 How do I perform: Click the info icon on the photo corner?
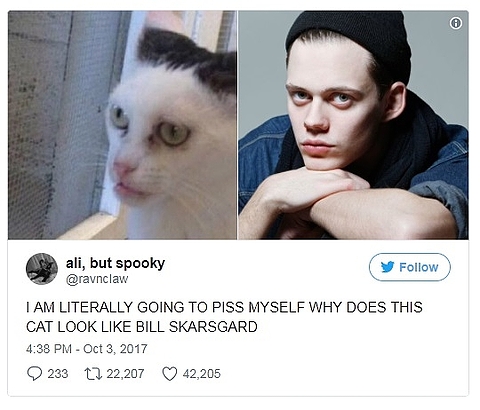coord(456,23)
